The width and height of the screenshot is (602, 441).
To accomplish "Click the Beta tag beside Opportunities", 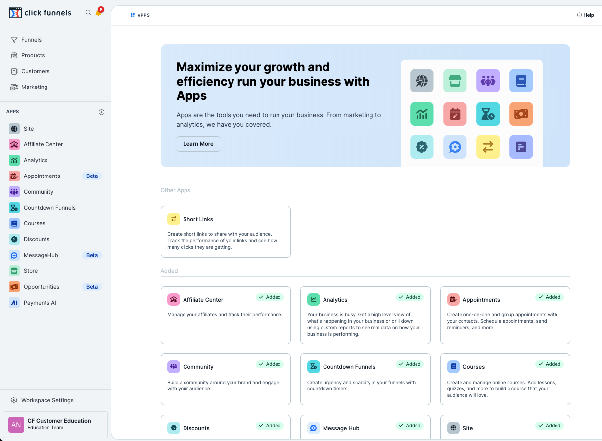I will [x=92, y=287].
